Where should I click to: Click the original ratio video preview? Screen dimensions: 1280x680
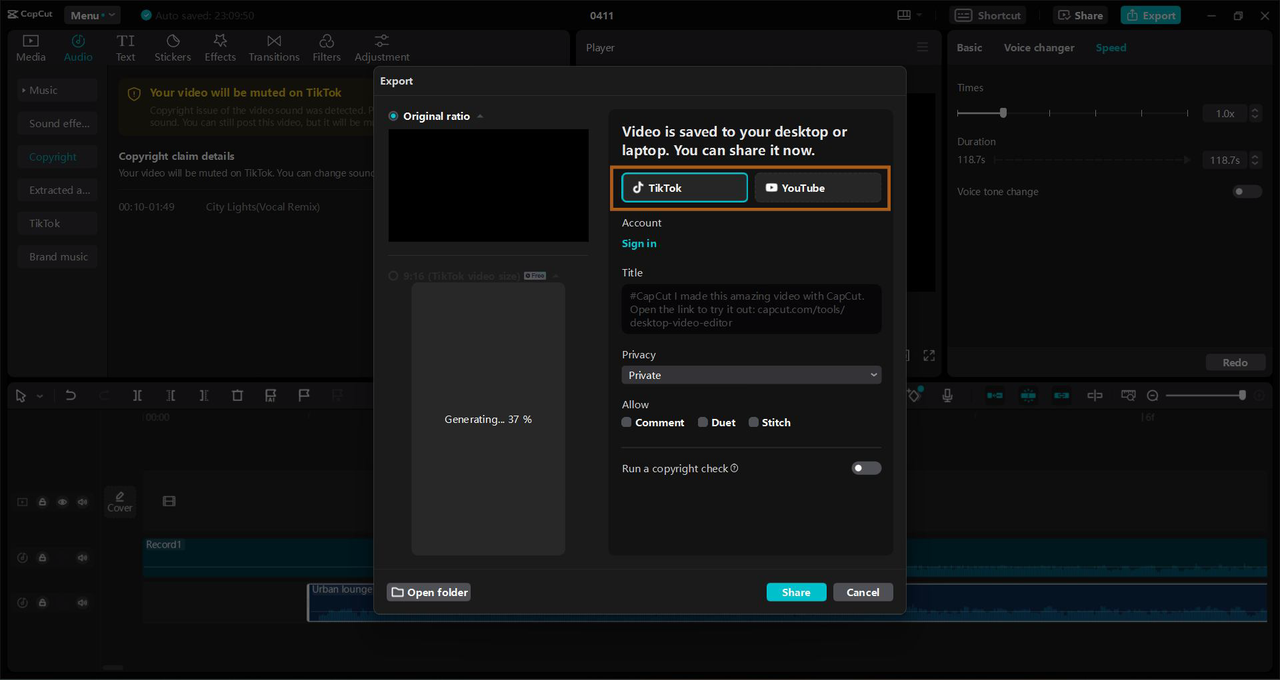[x=488, y=185]
